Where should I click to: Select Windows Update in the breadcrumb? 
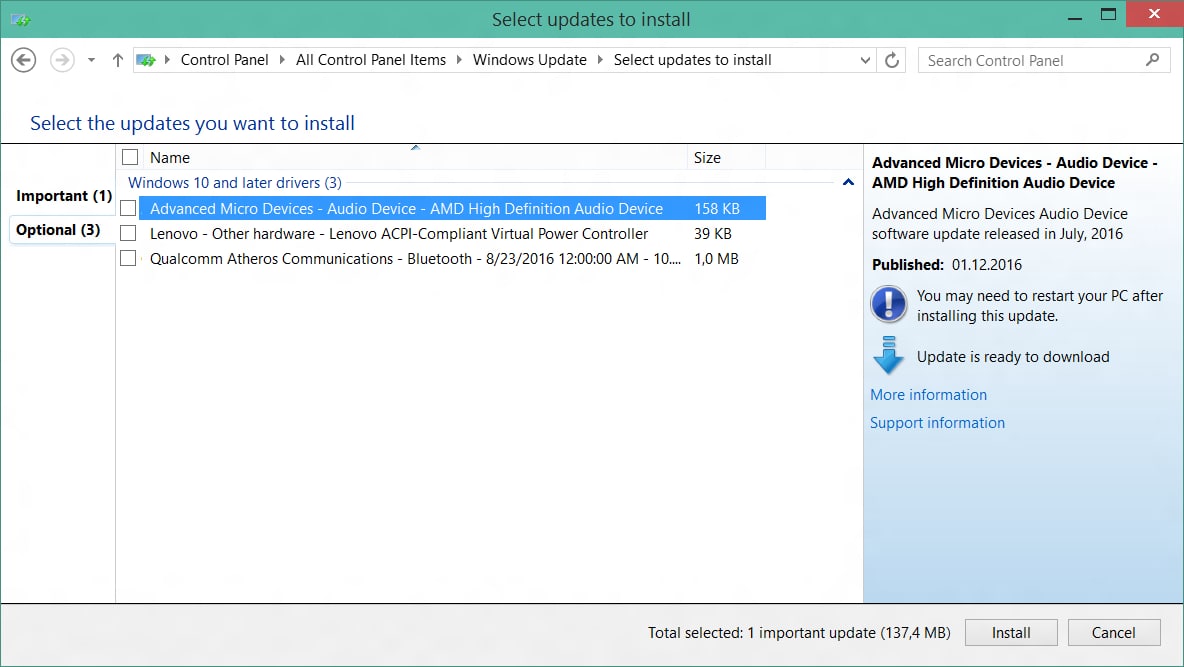529,60
